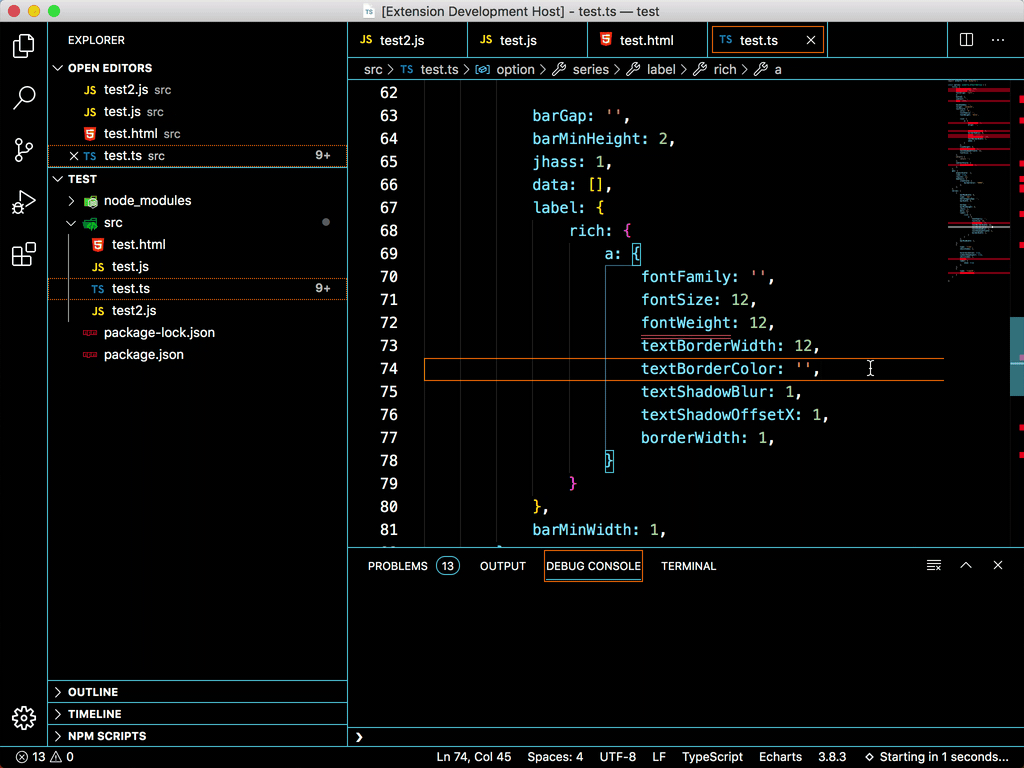
Task: Open the Run and Debug view
Action: pyautogui.click(x=24, y=201)
